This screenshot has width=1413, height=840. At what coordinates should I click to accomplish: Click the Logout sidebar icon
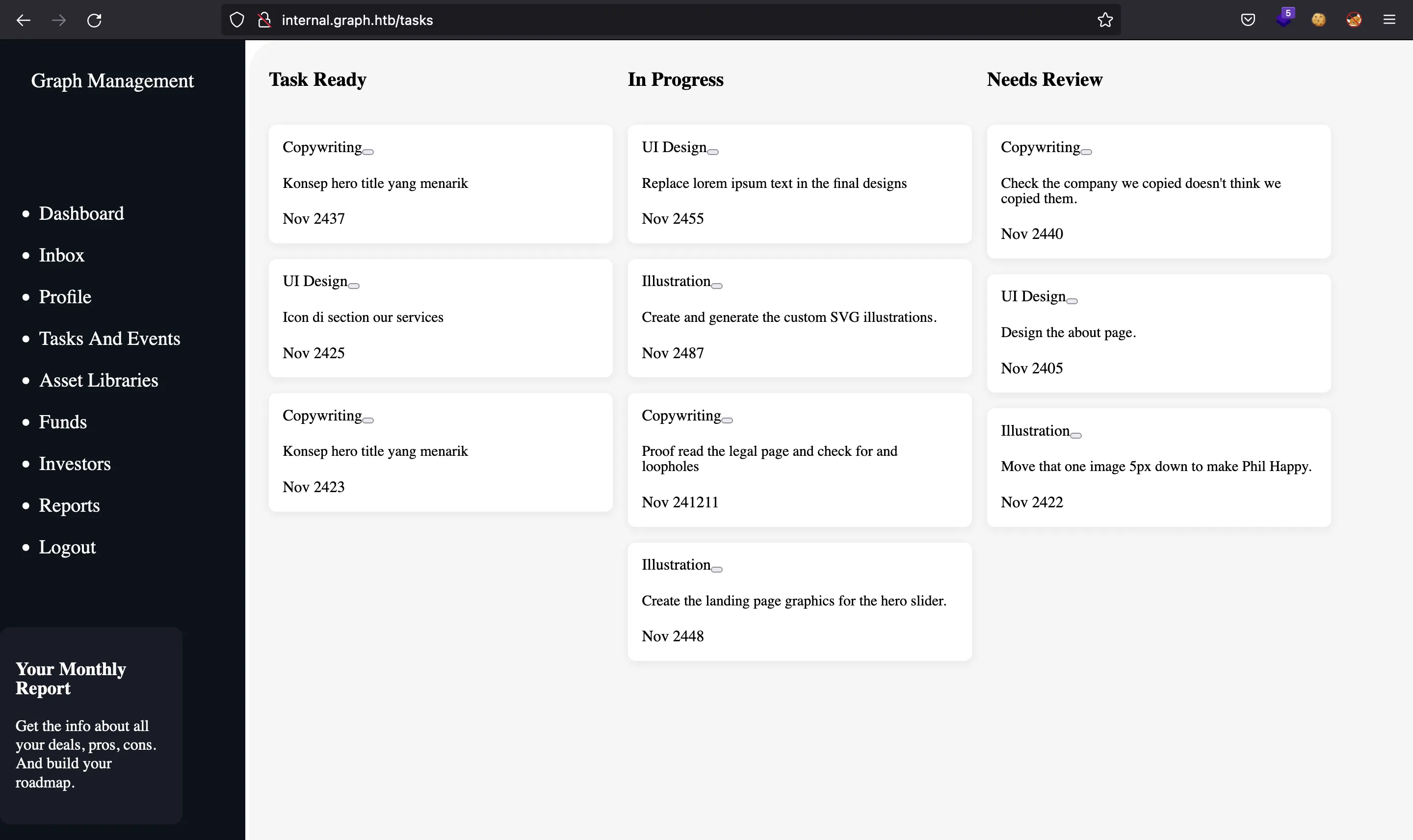pos(67,546)
